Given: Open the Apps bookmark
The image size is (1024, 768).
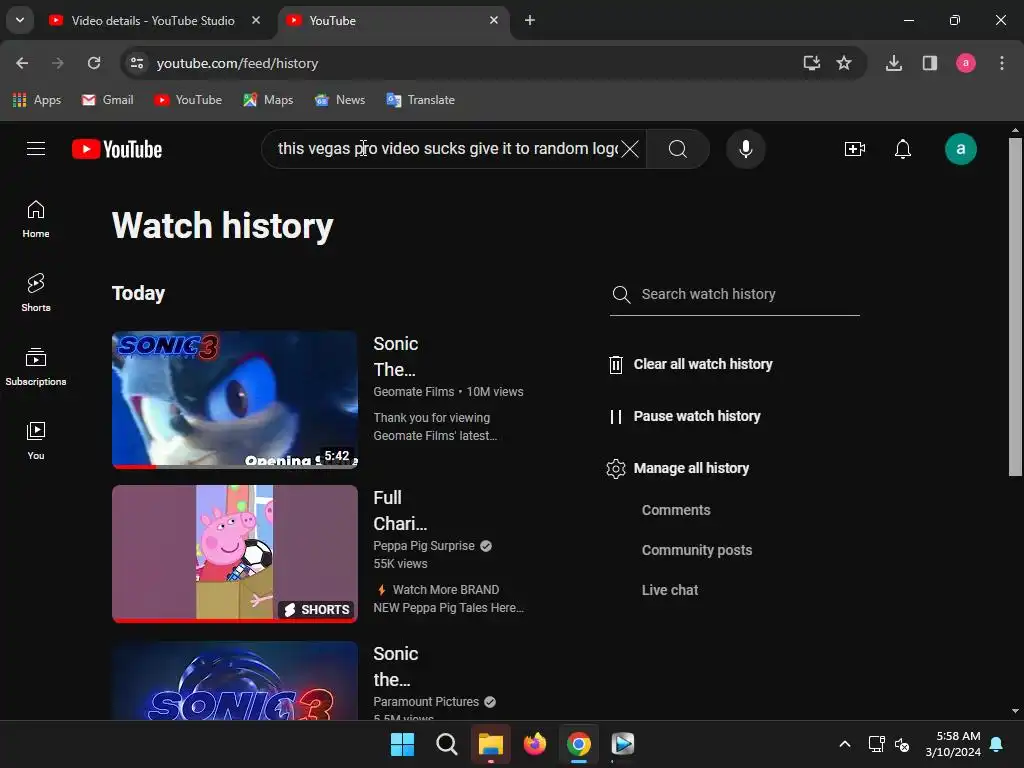Looking at the screenshot, I should pos(37,100).
